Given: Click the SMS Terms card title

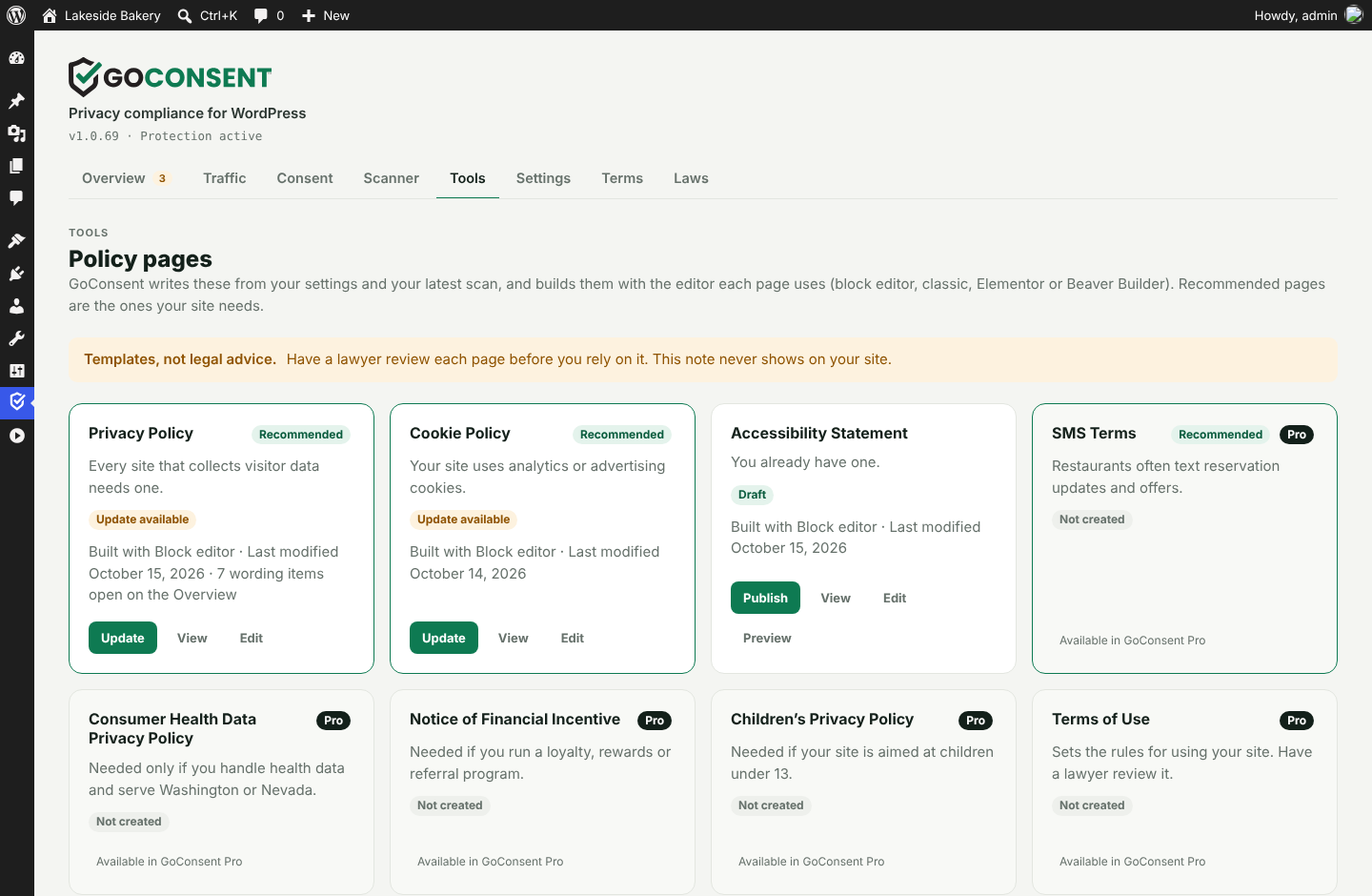Looking at the screenshot, I should point(1094,433).
